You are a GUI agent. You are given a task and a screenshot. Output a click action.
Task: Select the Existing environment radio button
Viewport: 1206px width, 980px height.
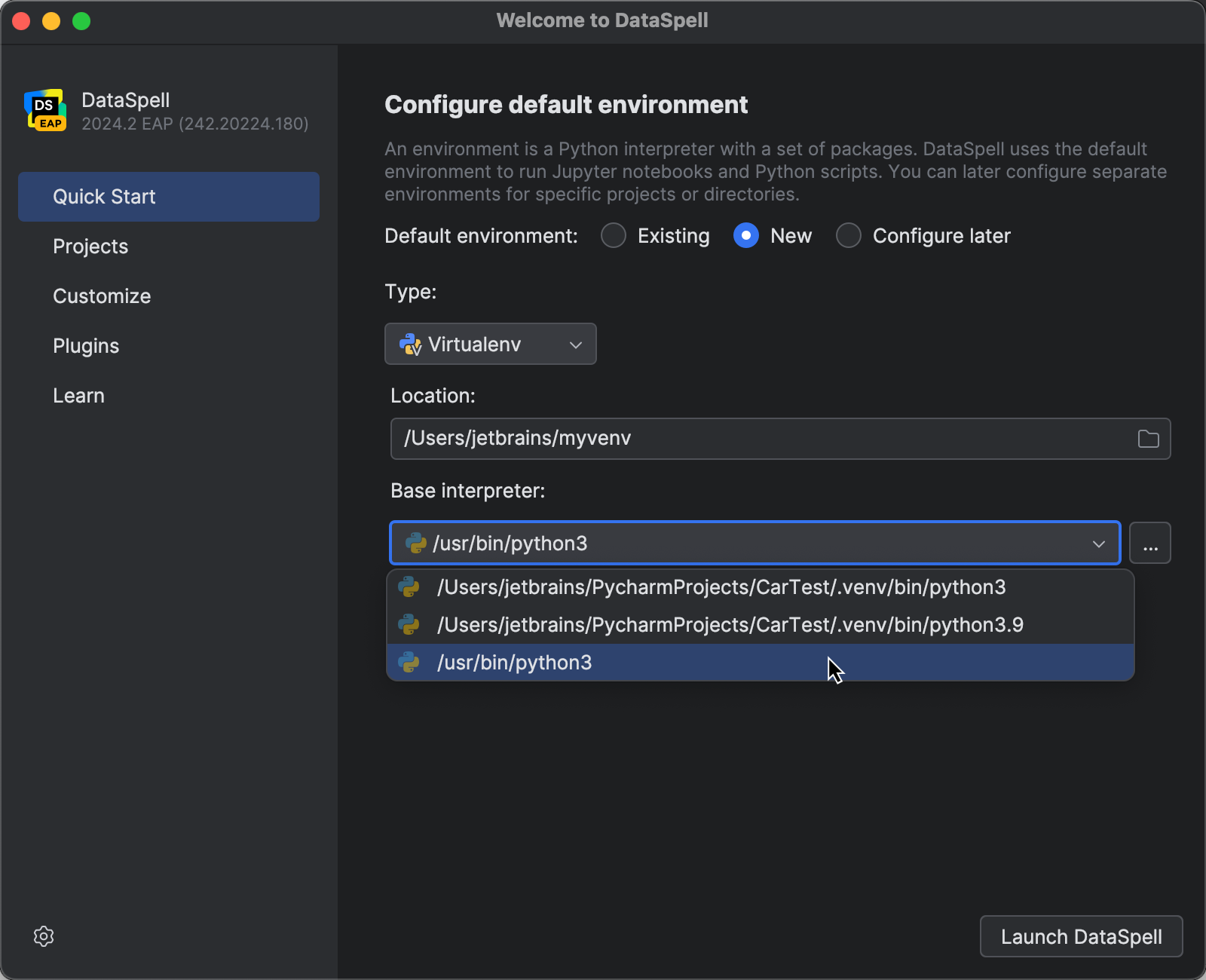[x=613, y=235]
